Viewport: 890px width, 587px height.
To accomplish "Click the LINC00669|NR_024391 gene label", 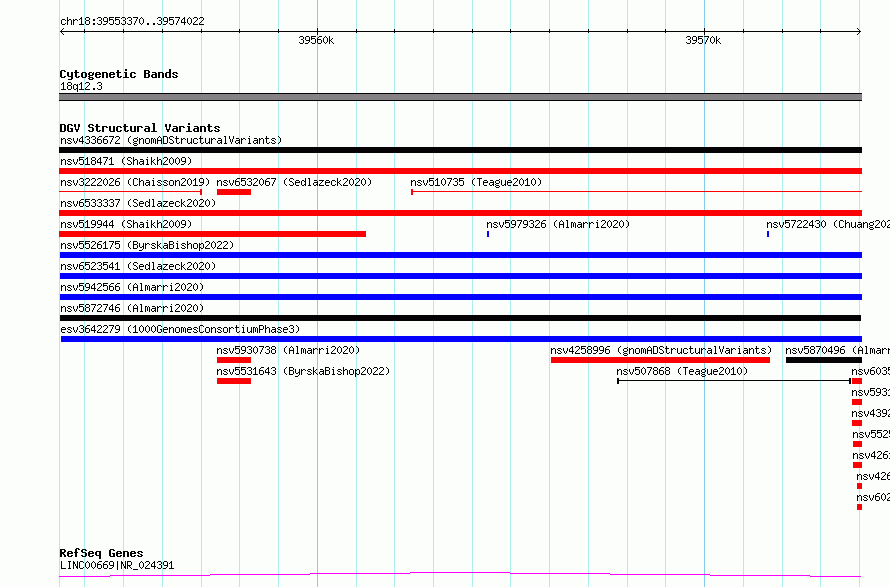I will point(117,565).
